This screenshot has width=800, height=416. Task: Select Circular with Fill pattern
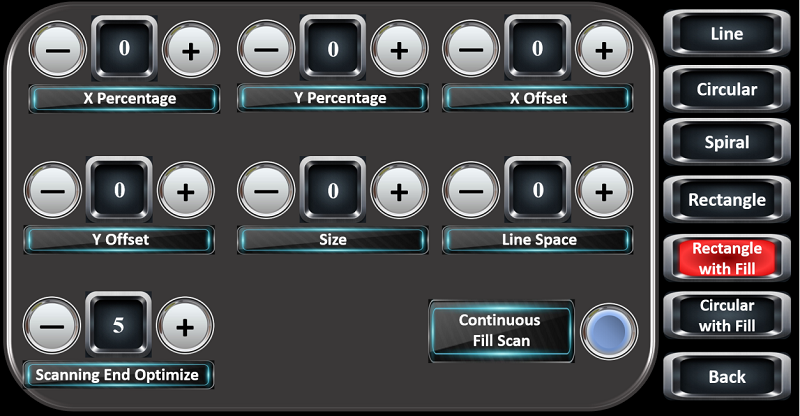(x=727, y=315)
